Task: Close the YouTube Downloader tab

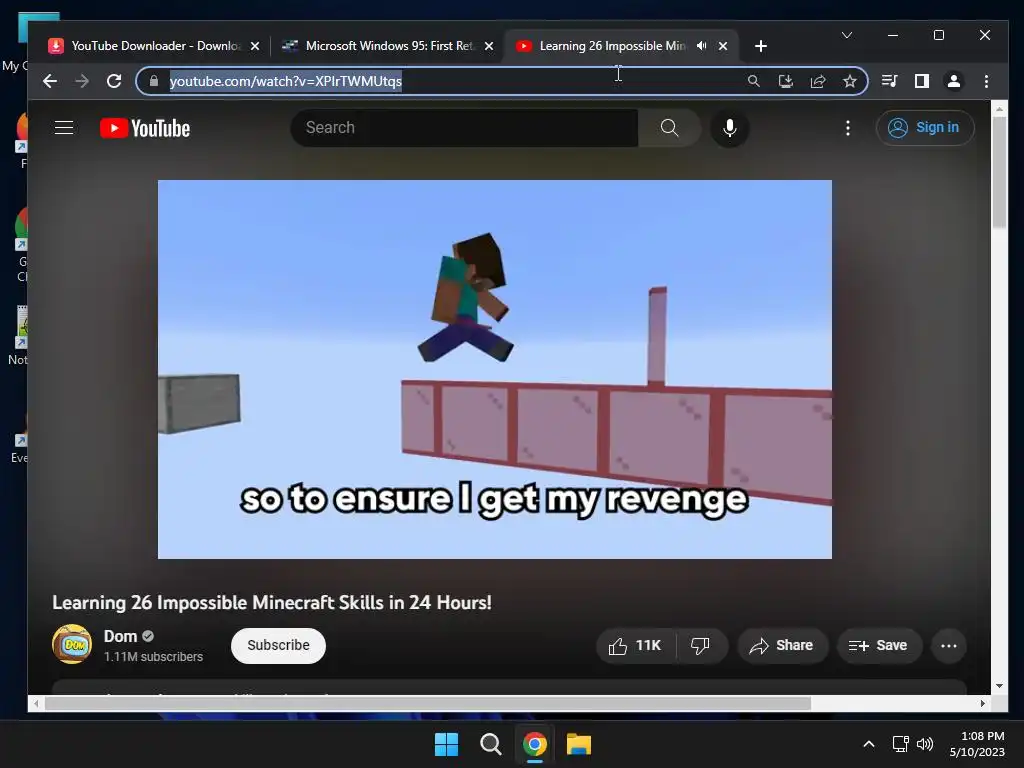Action: [255, 46]
